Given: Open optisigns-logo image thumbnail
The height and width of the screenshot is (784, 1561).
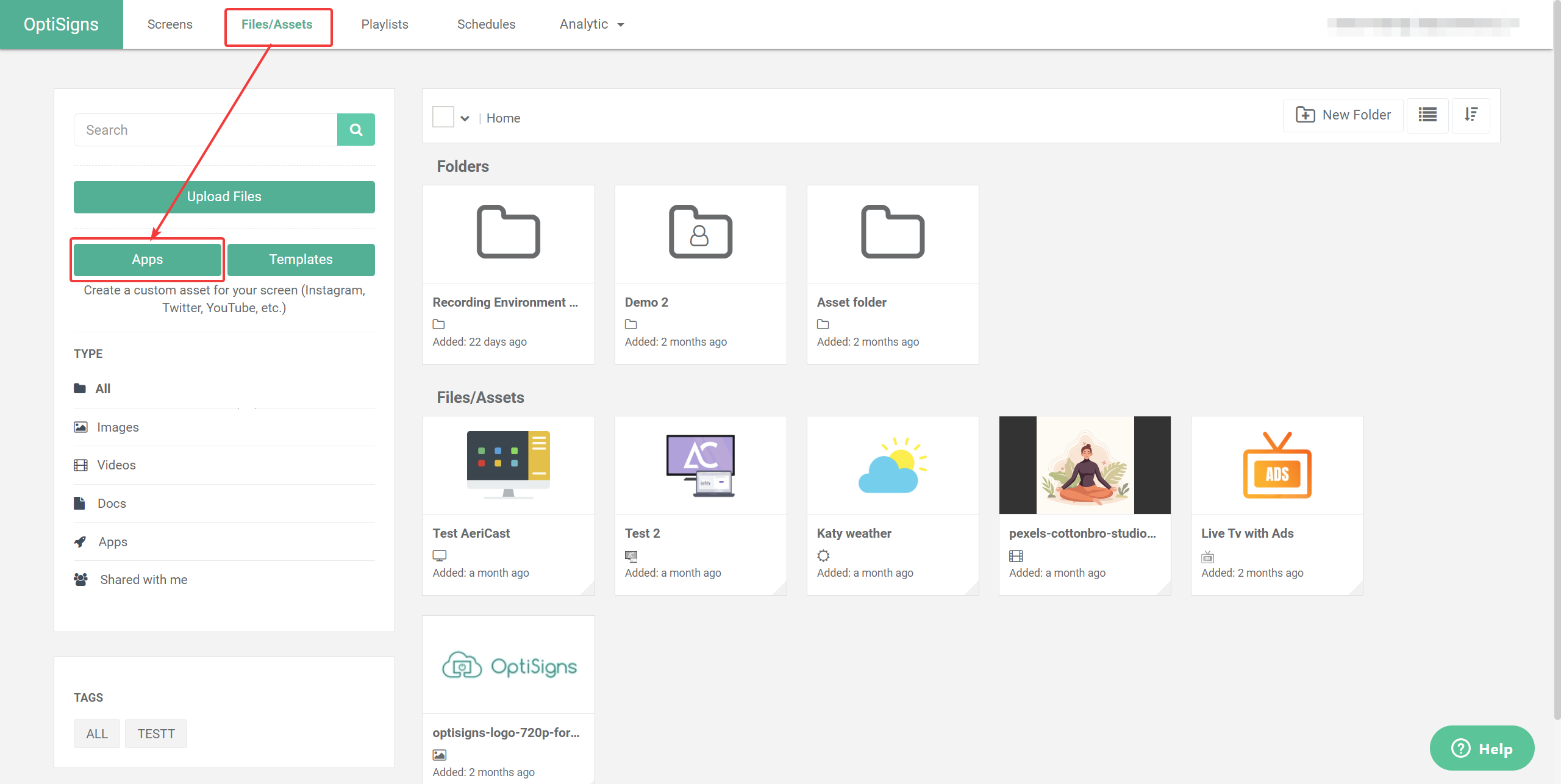Looking at the screenshot, I should (x=508, y=665).
